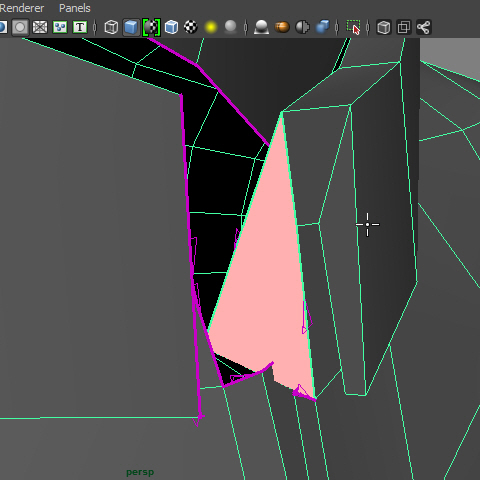Toggle Use Default Material checker icon
Viewport: 480px width, 480px height.
pos(151,27)
